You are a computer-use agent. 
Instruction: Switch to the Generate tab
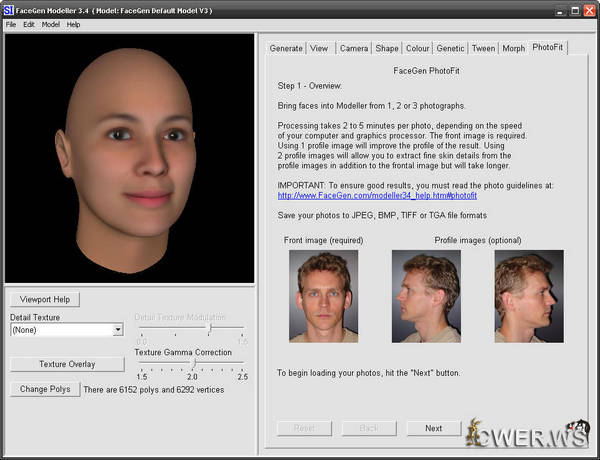click(286, 48)
